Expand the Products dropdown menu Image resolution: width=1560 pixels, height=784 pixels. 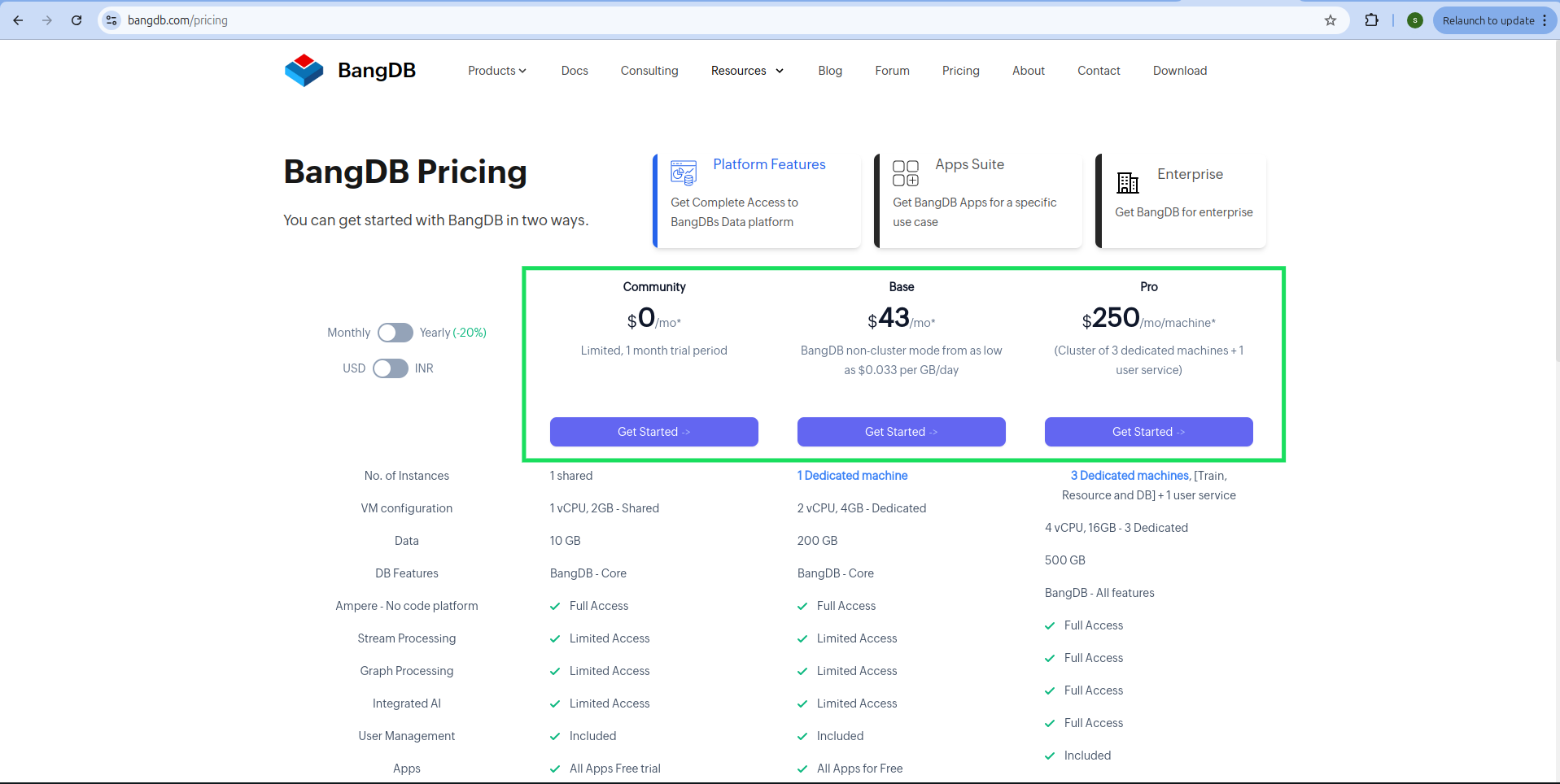click(497, 71)
